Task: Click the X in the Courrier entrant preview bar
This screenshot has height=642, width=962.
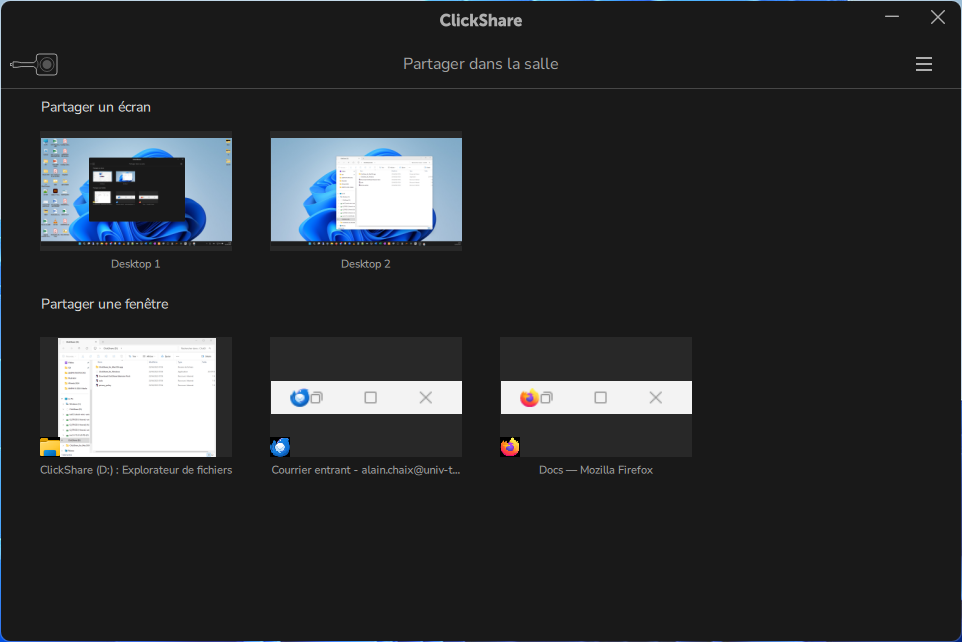Action: click(424, 397)
